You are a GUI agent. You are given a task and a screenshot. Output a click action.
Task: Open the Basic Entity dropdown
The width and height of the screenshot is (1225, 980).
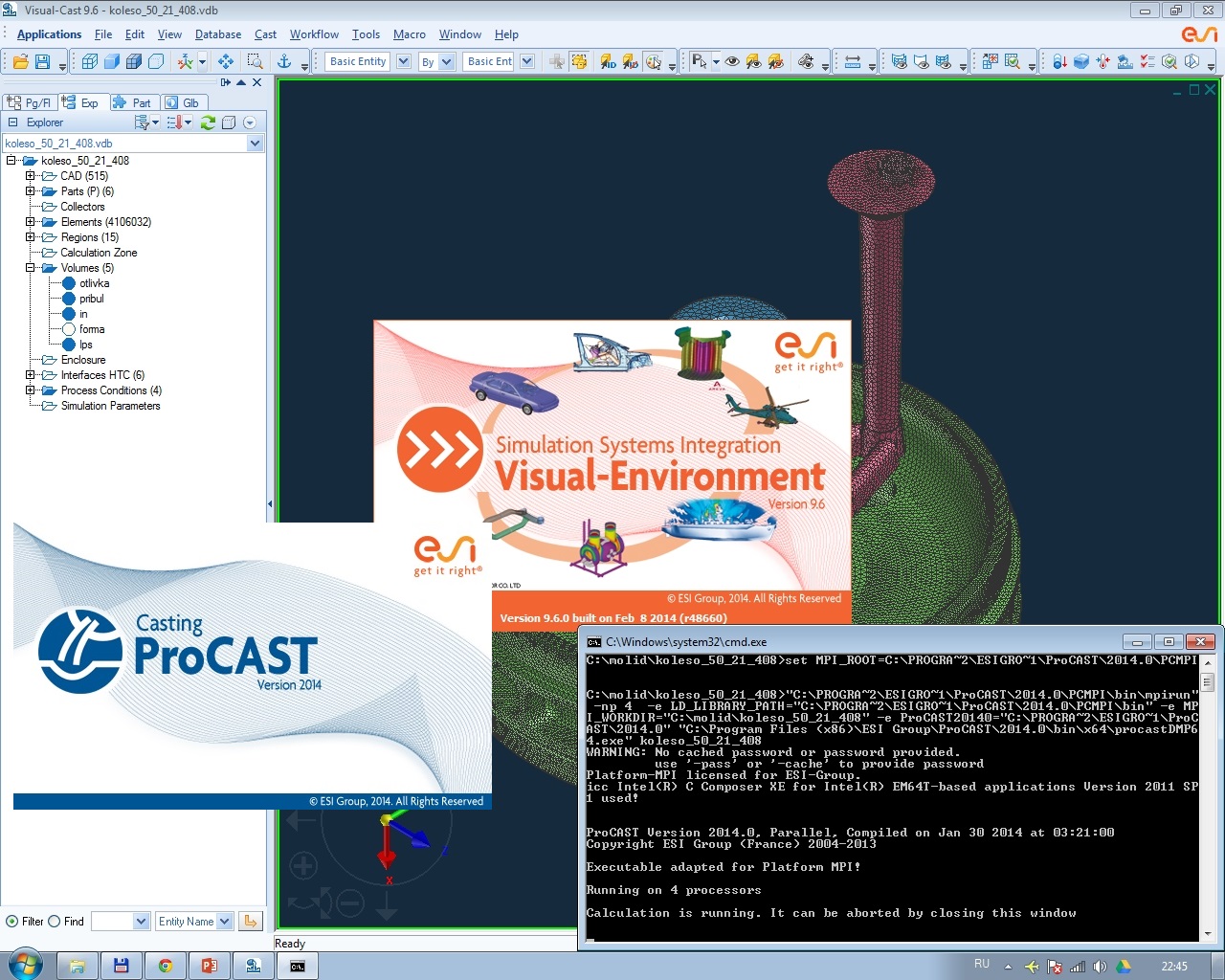tap(403, 61)
